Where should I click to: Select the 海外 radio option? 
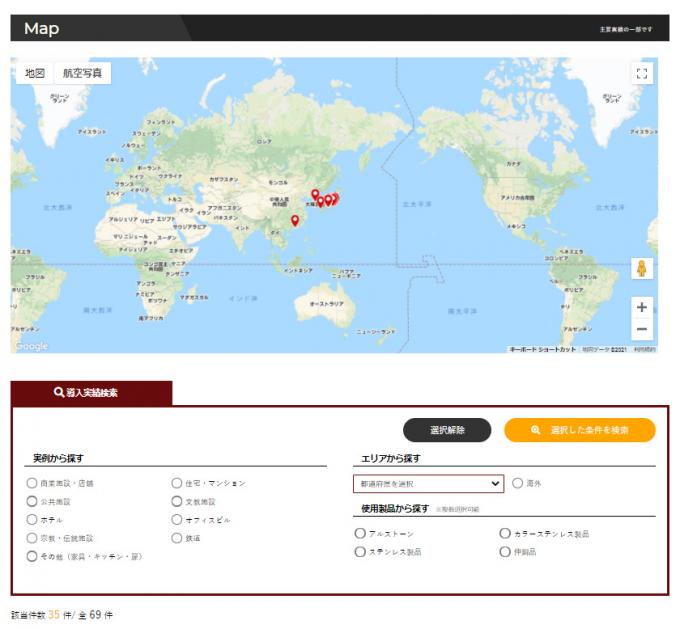click(517, 483)
